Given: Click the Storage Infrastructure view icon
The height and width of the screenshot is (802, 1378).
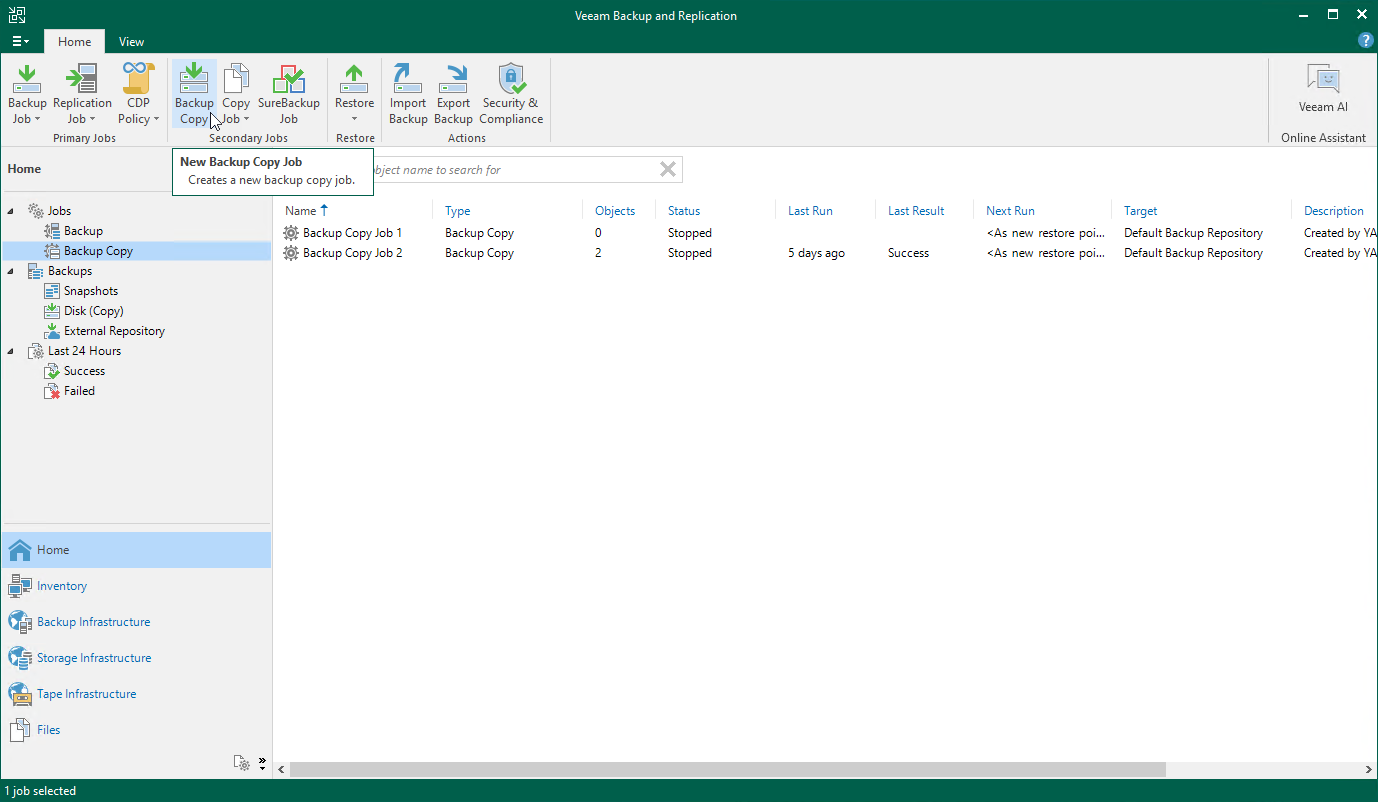Looking at the screenshot, I should coord(20,658).
